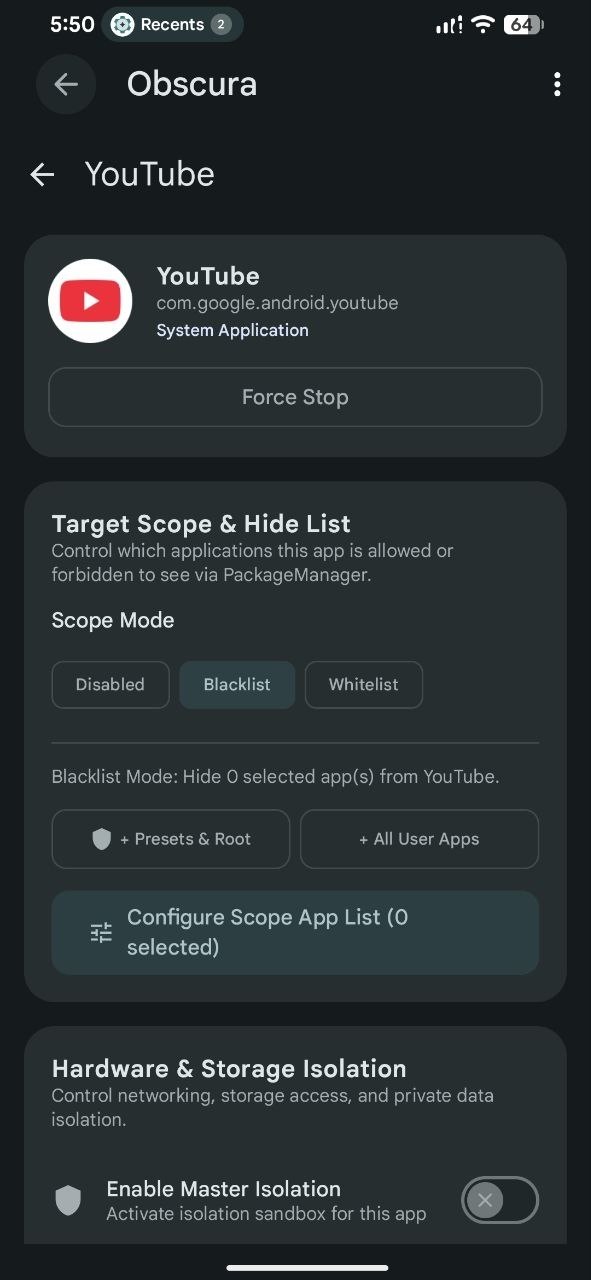Add Presets & Root to hide list
The height and width of the screenshot is (1280, 591).
pos(171,839)
